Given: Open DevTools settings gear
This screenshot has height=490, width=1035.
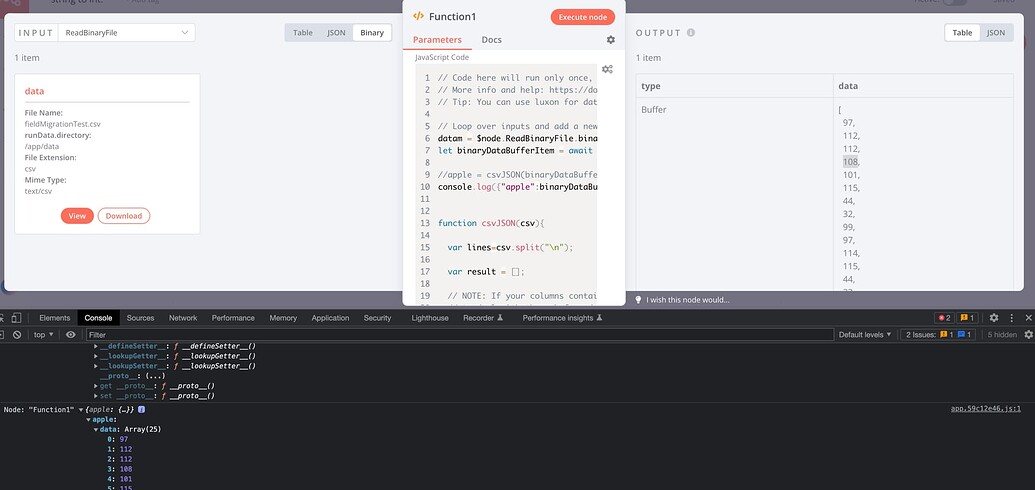Looking at the screenshot, I should 994,318.
